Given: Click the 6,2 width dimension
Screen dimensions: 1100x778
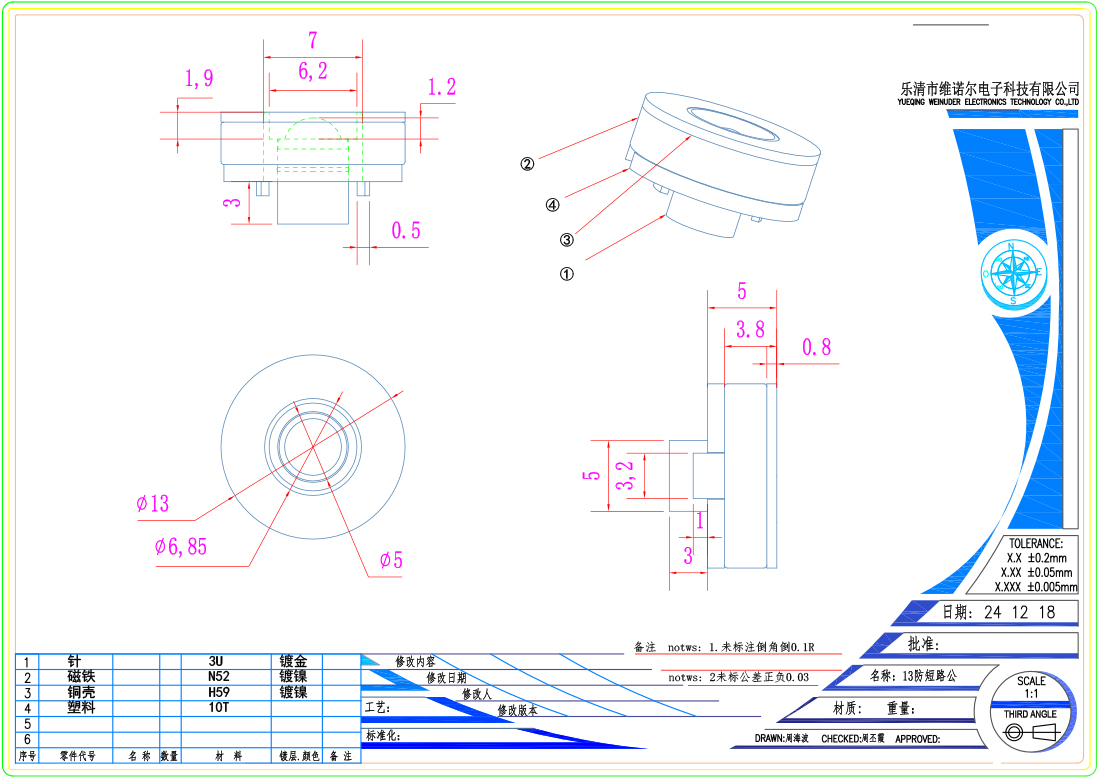Looking at the screenshot, I should pyautogui.click(x=313, y=71).
